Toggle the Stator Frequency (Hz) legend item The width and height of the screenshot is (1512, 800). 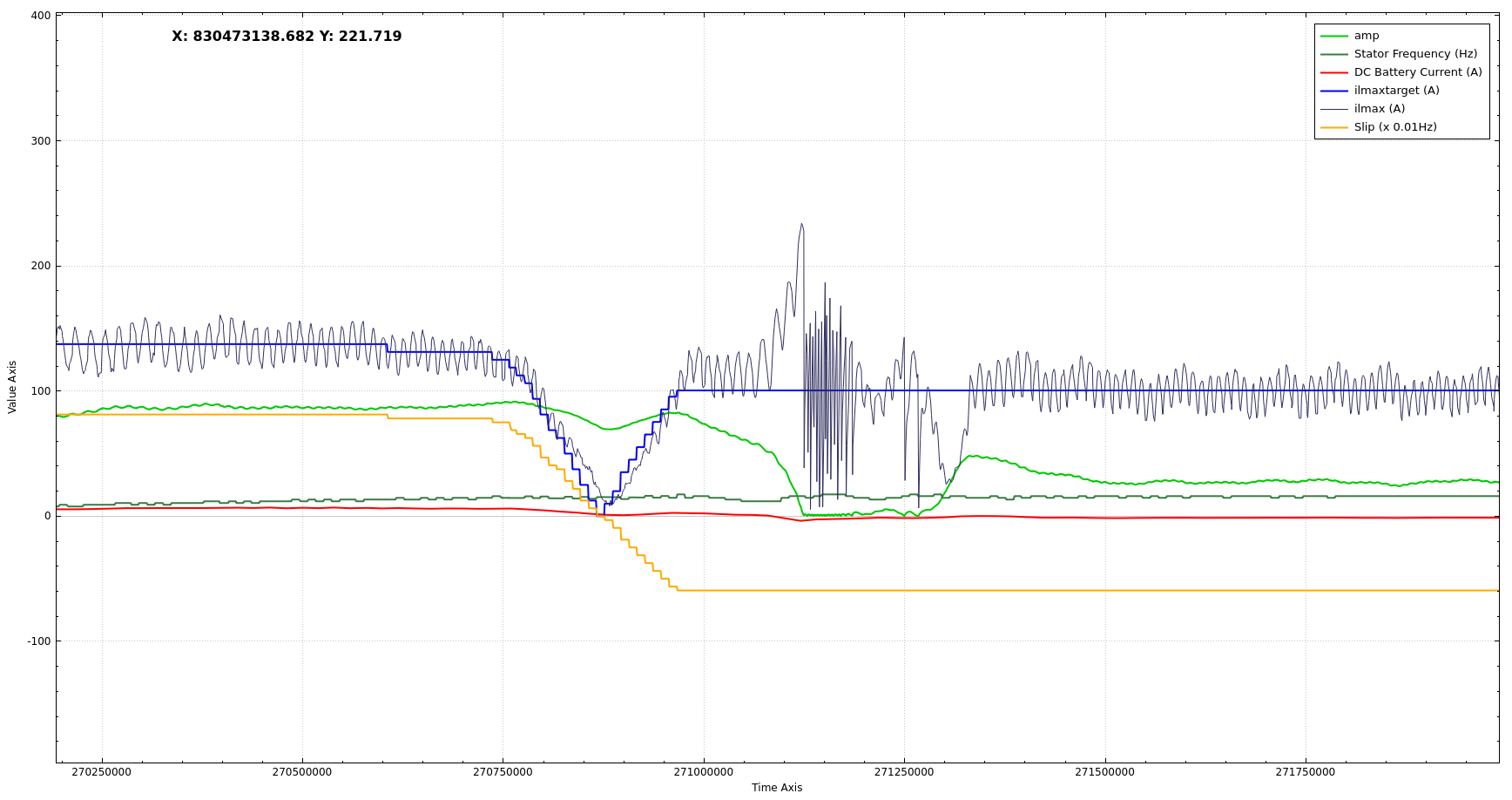[x=1414, y=54]
